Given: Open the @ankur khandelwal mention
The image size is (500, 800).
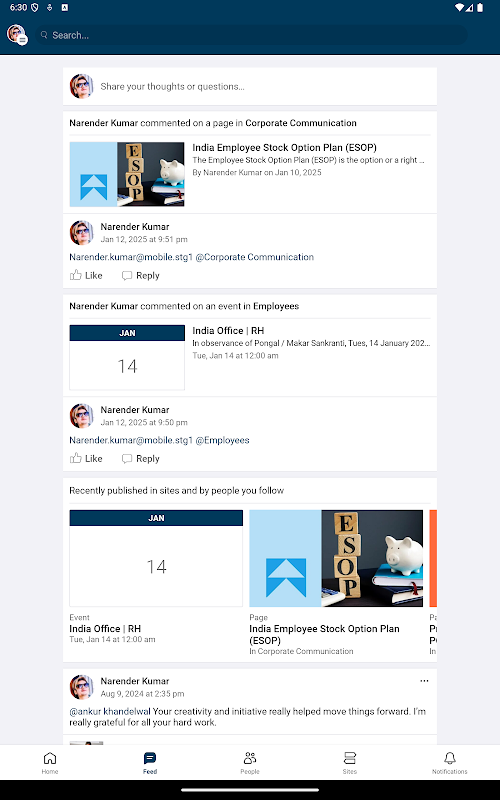Looking at the screenshot, I should coord(110,711).
